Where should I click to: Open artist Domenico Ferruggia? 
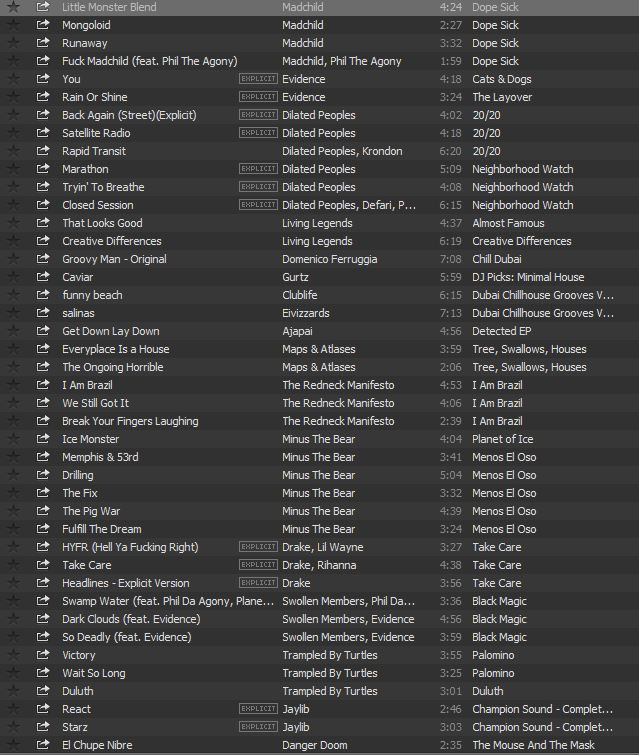click(329, 259)
